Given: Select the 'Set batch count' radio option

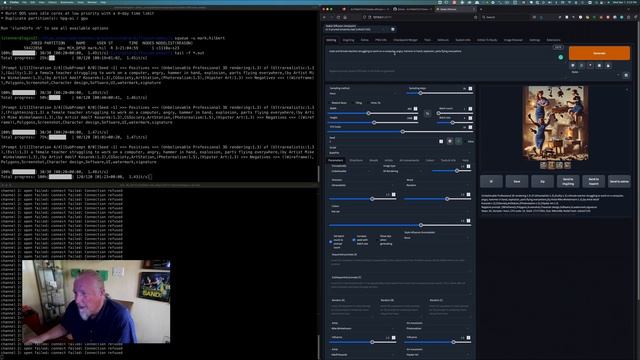Looking at the screenshot, I should tap(331, 242).
